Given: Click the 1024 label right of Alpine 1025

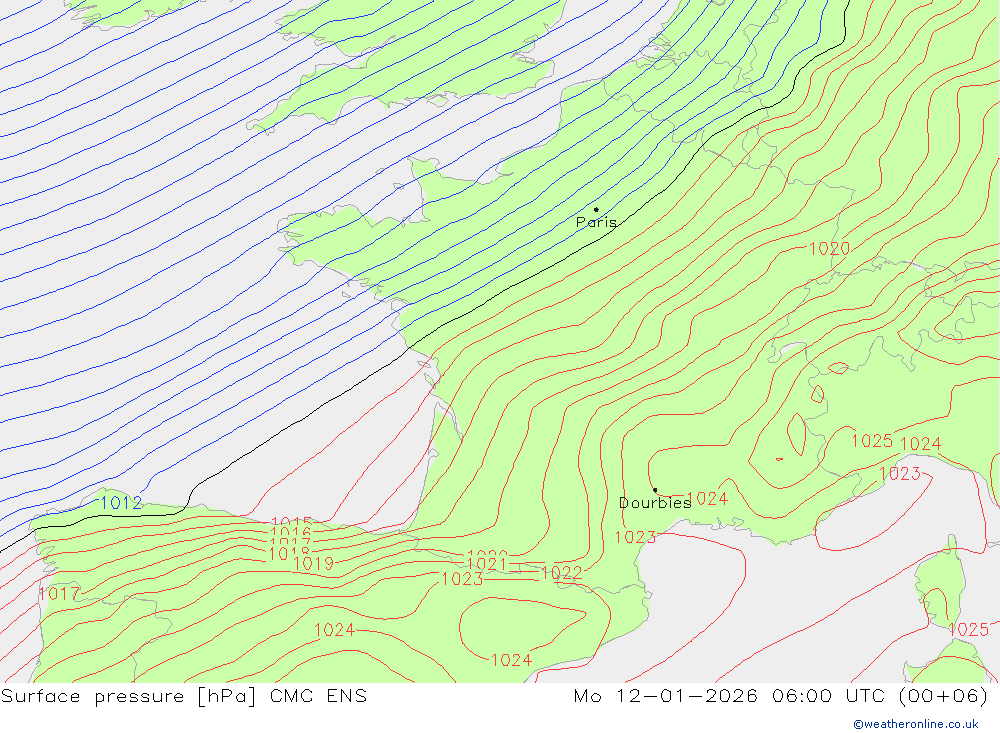Looking at the screenshot, I should tap(920, 444).
